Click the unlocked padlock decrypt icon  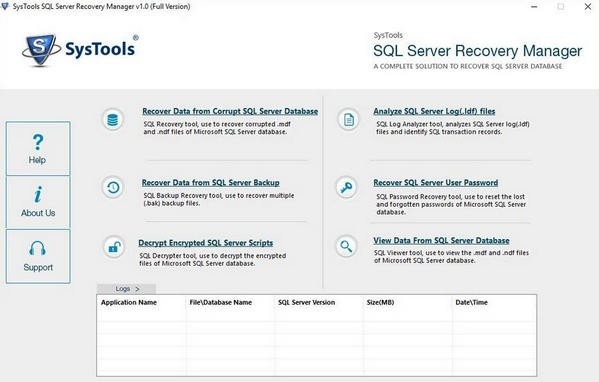tap(114, 247)
